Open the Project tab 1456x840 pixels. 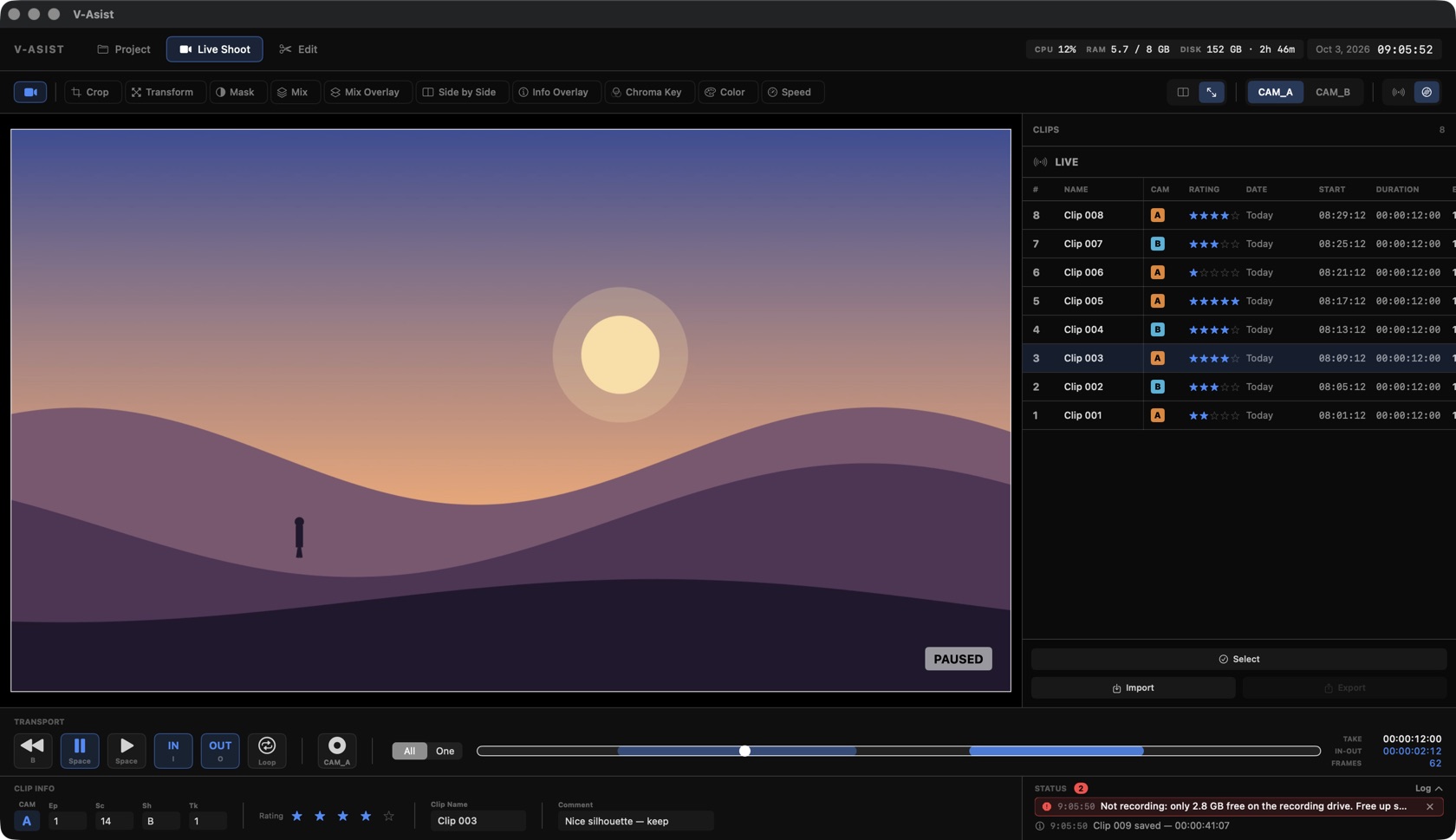[124, 49]
